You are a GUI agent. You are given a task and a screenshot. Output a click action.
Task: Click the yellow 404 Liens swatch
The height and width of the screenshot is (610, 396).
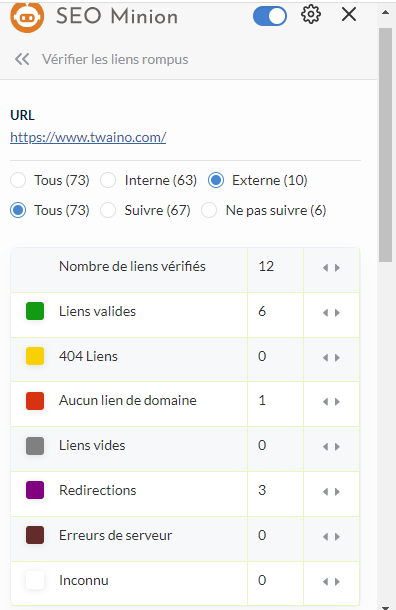point(35,356)
